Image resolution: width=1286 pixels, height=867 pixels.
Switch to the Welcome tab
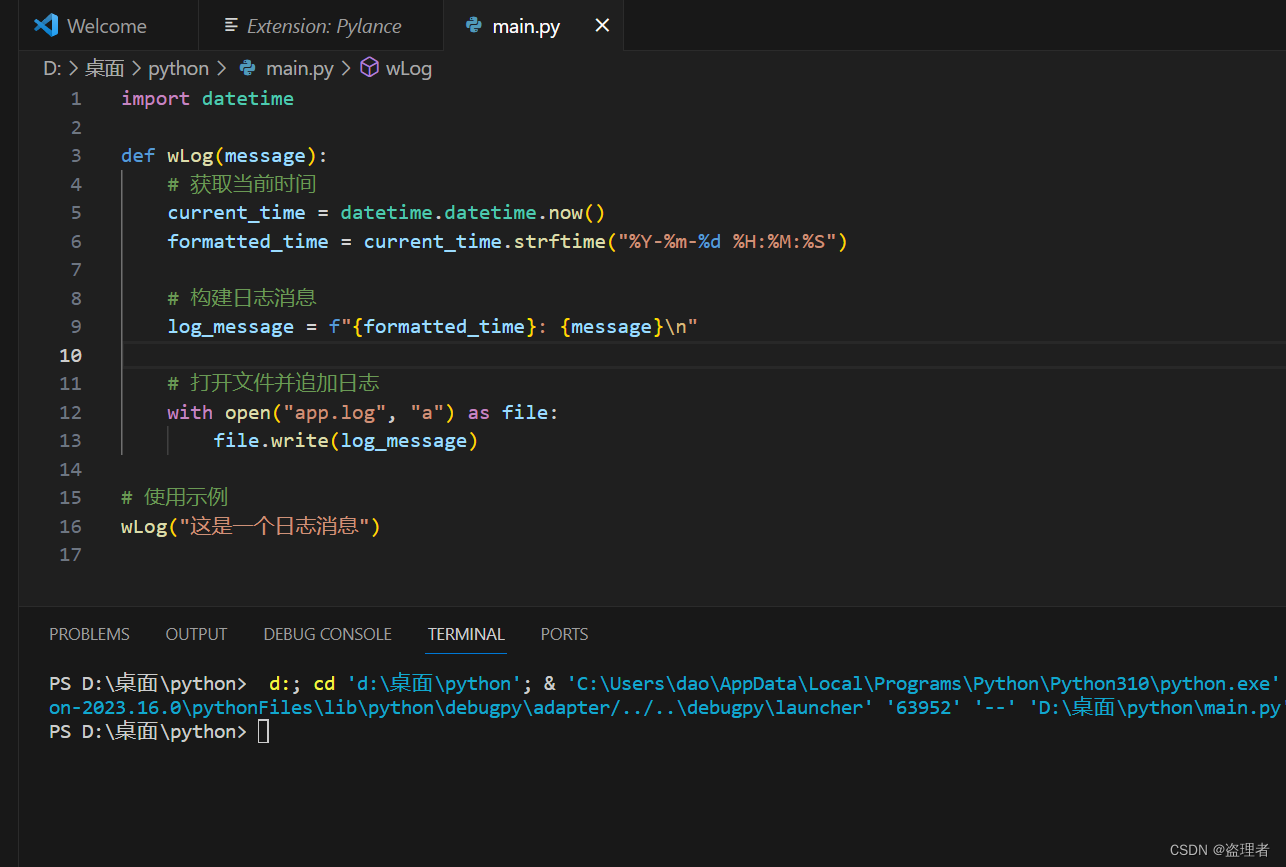pos(108,26)
